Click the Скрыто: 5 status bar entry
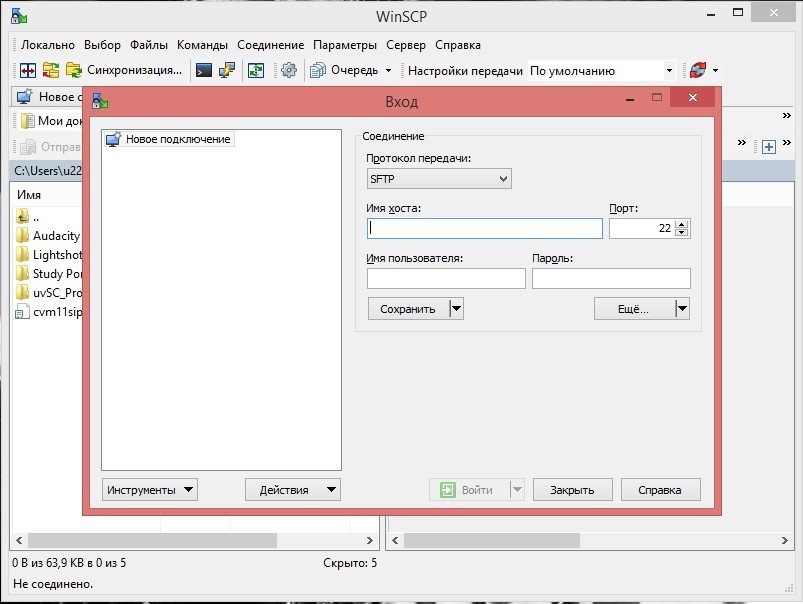Viewport: 803px width, 604px height. point(350,563)
